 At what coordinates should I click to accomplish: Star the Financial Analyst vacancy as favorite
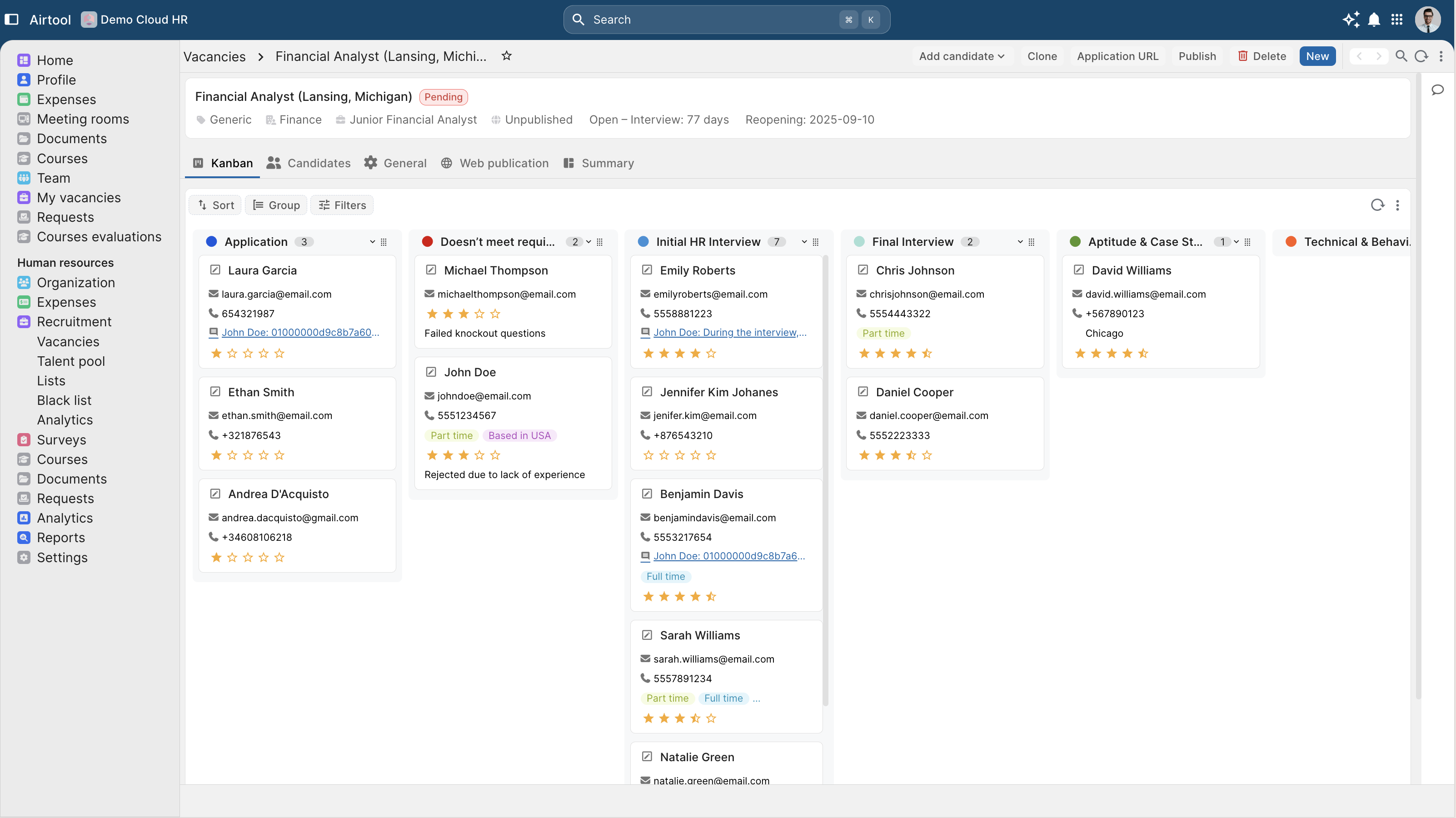[x=506, y=56]
